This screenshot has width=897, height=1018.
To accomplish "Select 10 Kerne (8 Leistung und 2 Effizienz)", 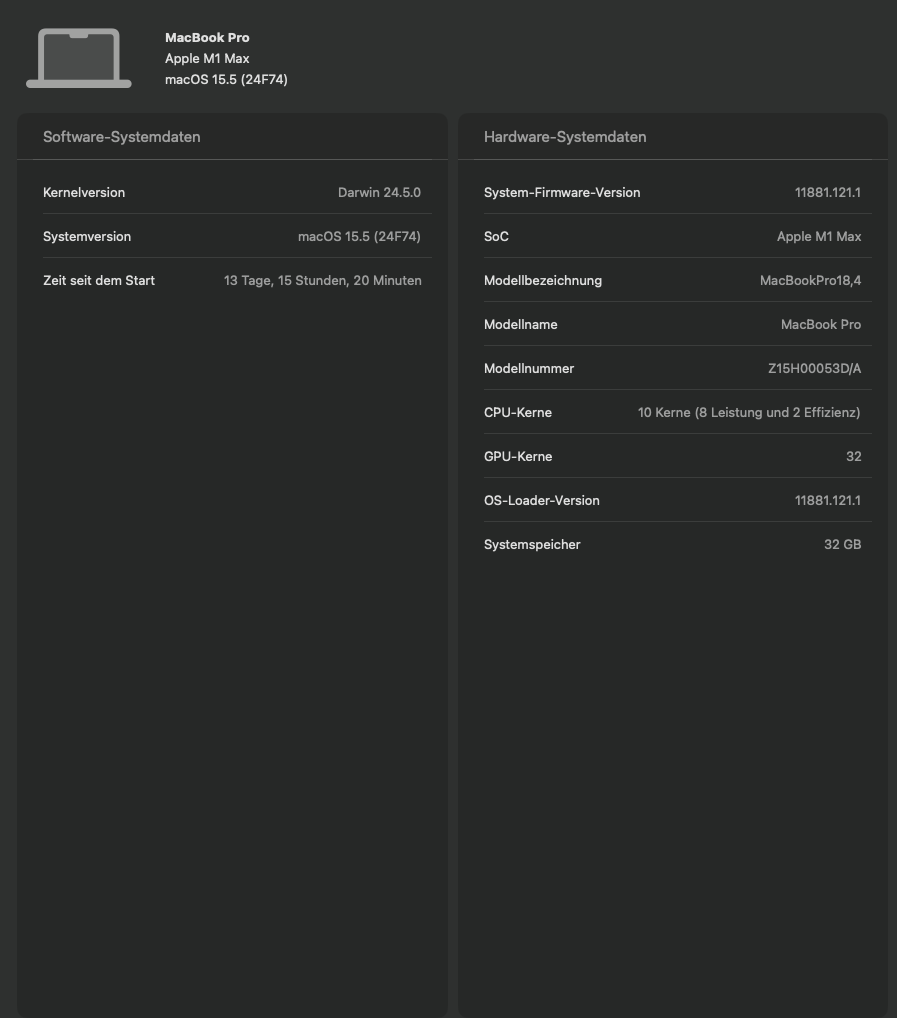I will pos(749,413).
